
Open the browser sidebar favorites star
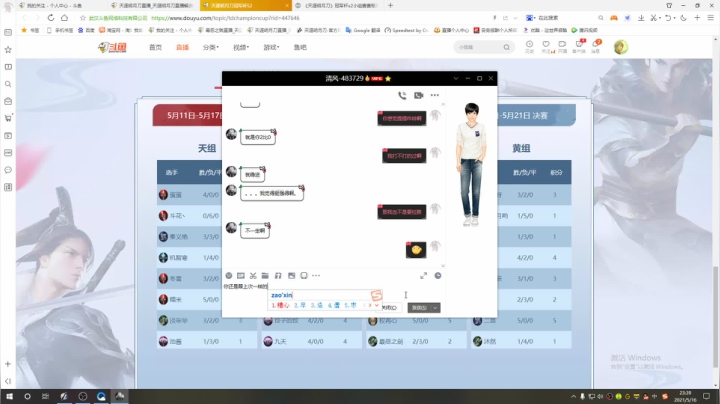[x=8, y=50]
